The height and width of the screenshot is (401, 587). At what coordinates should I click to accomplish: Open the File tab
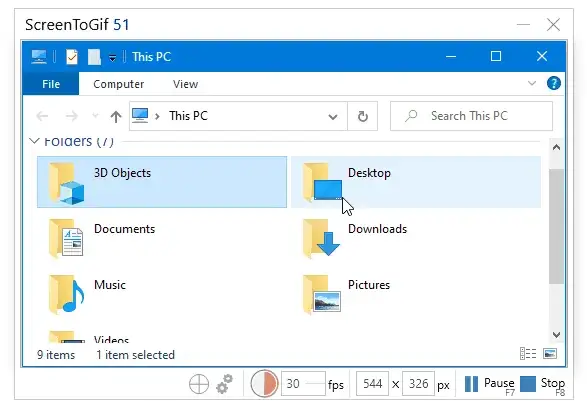point(51,84)
